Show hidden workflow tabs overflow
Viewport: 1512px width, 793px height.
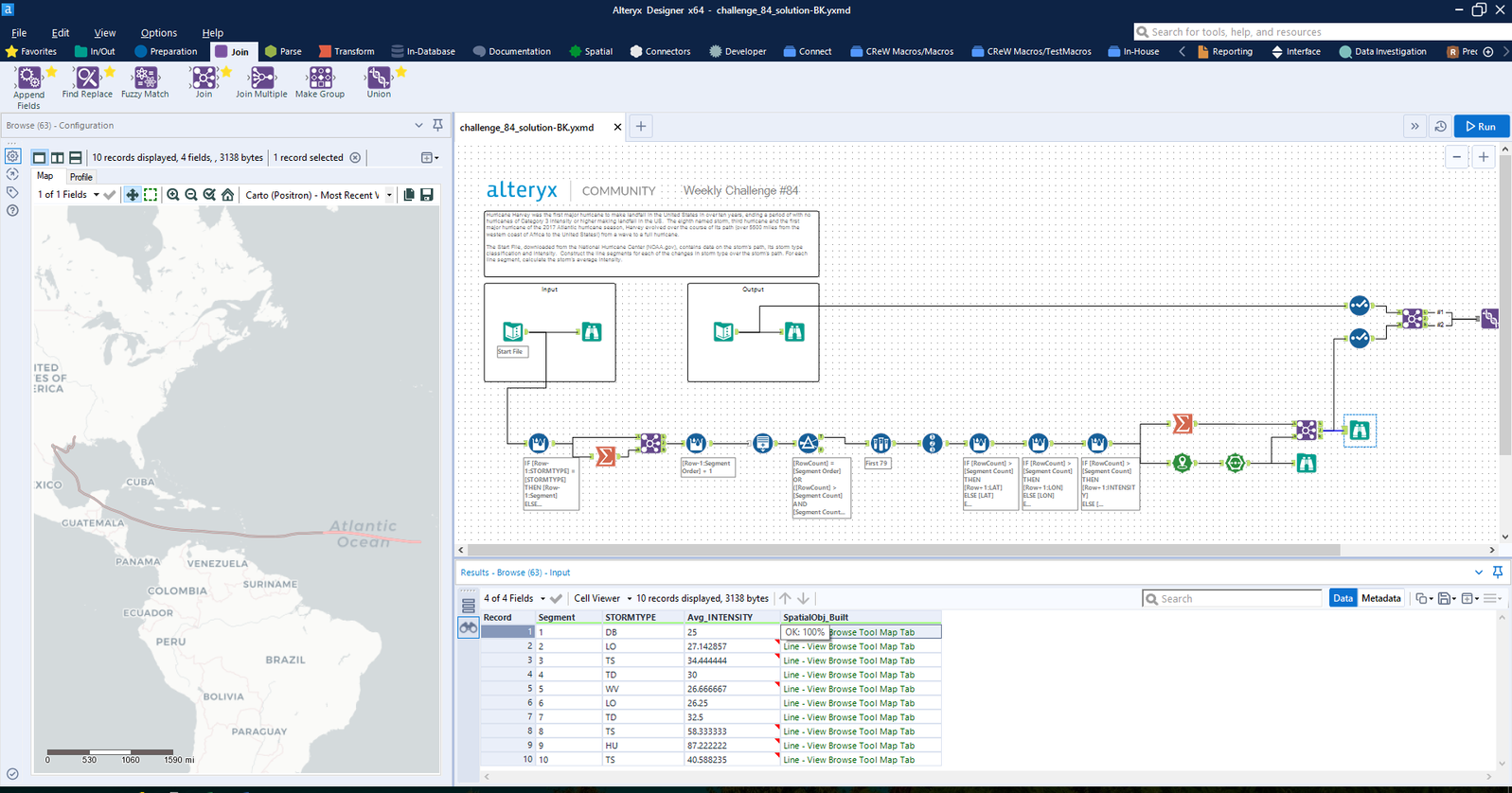point(1414,127)
